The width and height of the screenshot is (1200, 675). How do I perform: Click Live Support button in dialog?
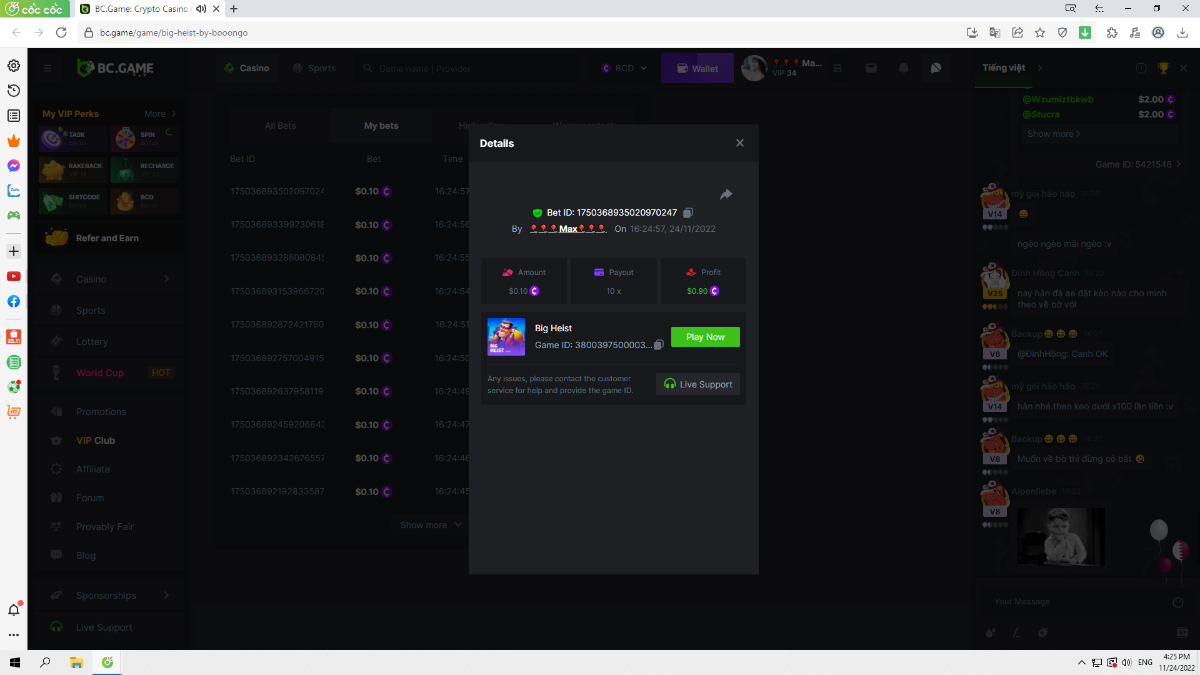(x=698, y=384)
